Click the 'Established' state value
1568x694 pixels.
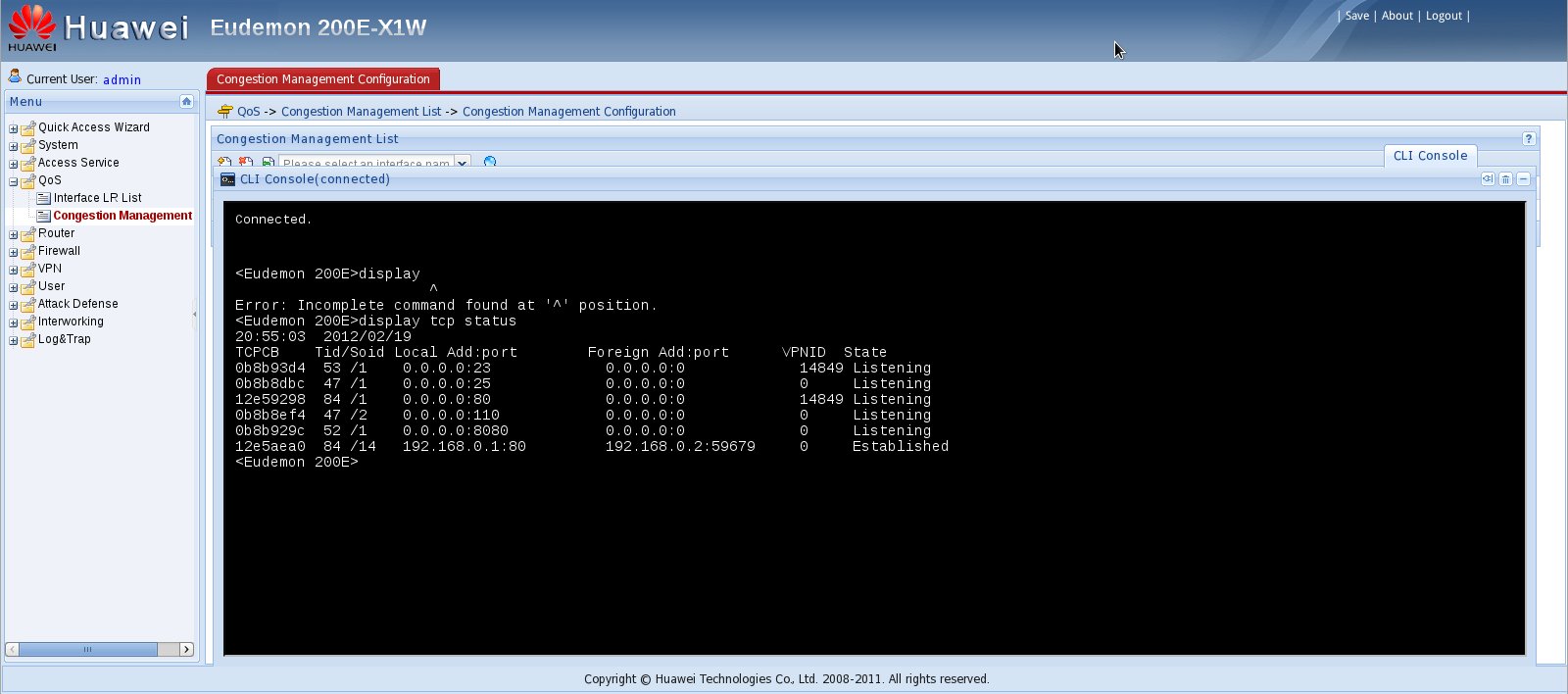click(x=901, y=447)
